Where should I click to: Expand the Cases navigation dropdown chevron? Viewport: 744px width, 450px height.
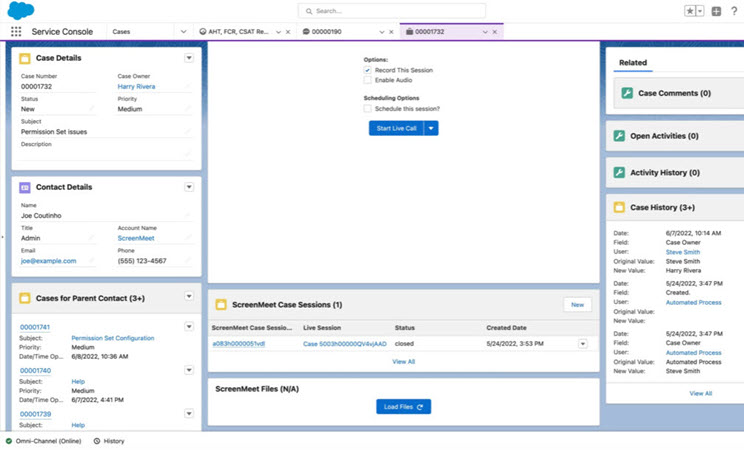(184, 32)
